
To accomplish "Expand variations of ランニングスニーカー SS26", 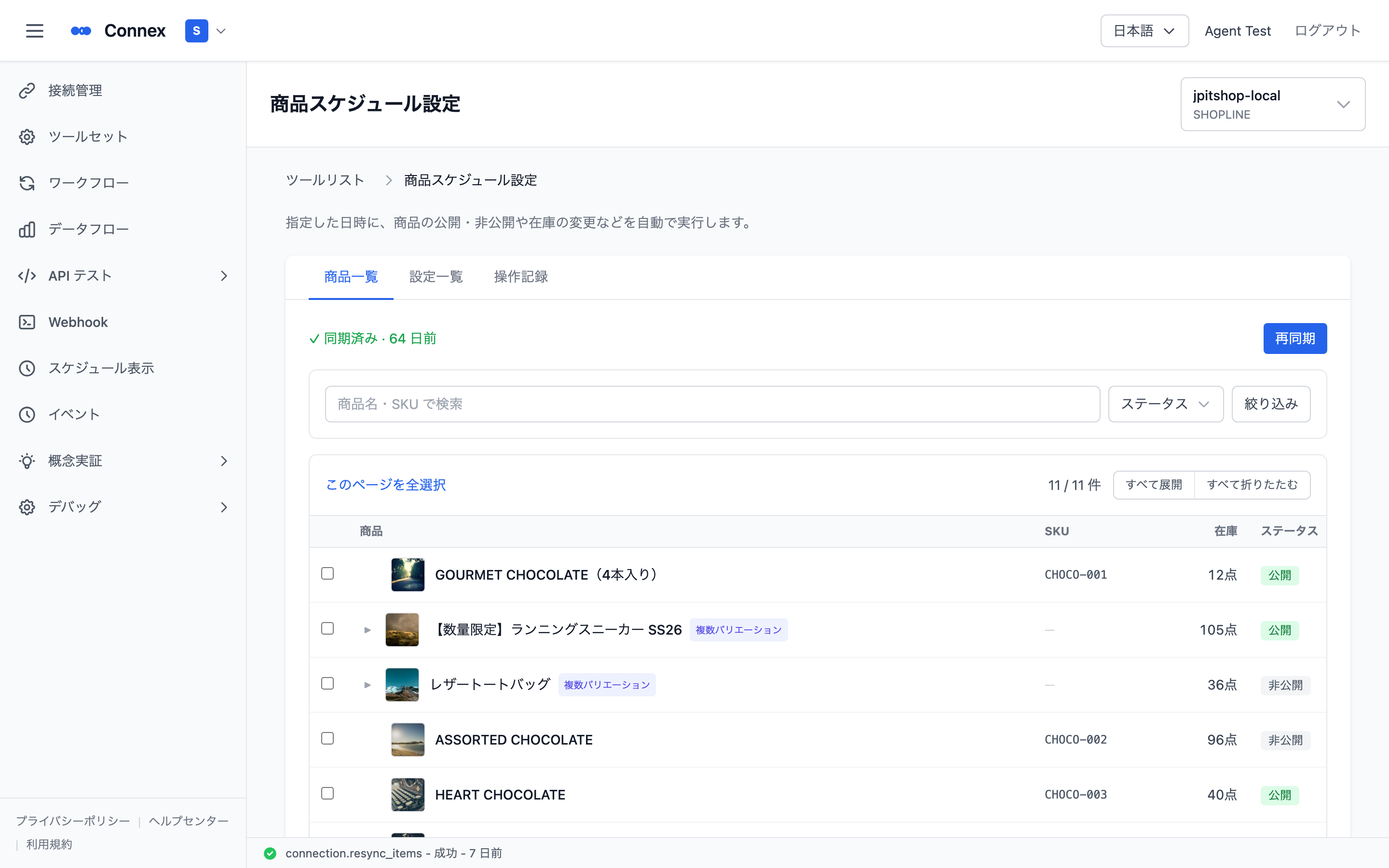I will click(368, 630).
